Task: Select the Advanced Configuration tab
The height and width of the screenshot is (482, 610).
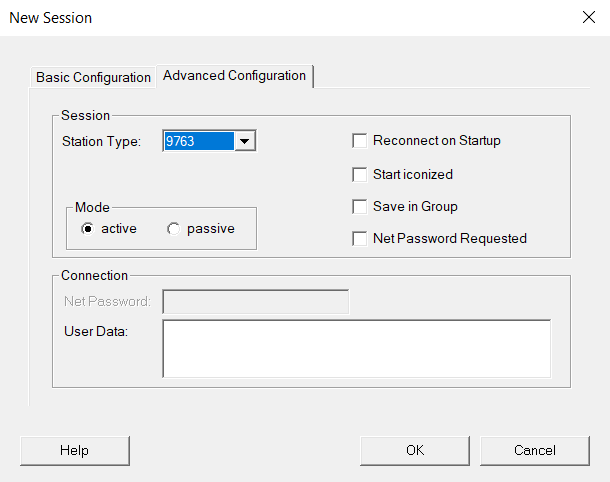Action: point(235,76)
